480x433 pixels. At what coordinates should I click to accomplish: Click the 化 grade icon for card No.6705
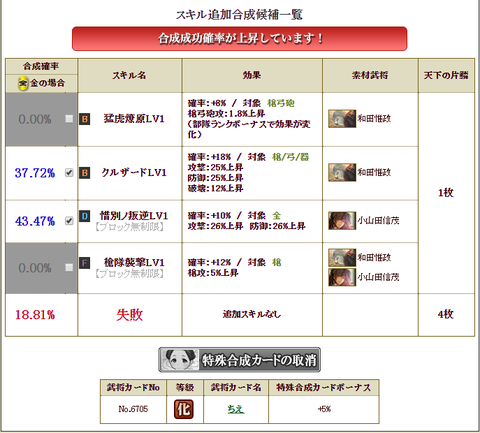[x=184, y=409]
